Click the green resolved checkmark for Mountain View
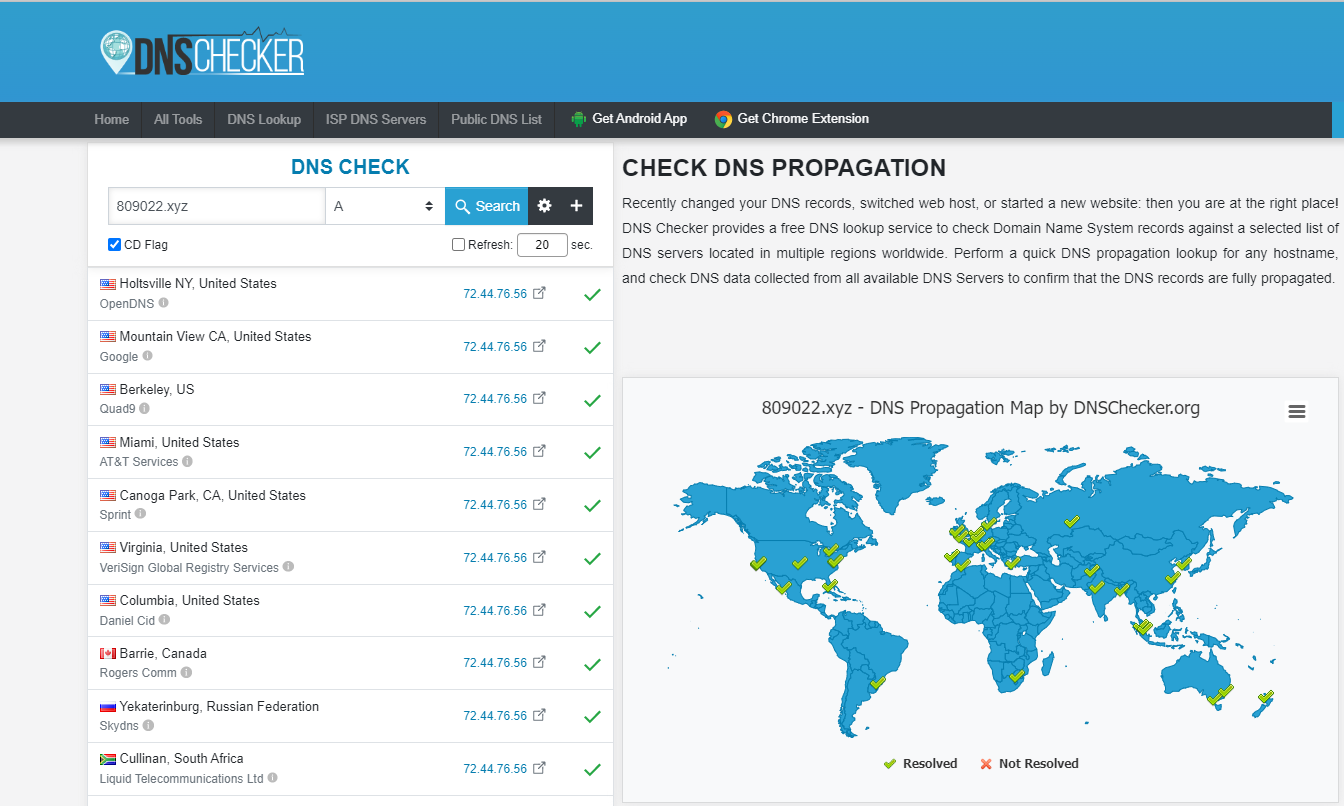The width and height of the screenshot is (1344, 806). 592,347
